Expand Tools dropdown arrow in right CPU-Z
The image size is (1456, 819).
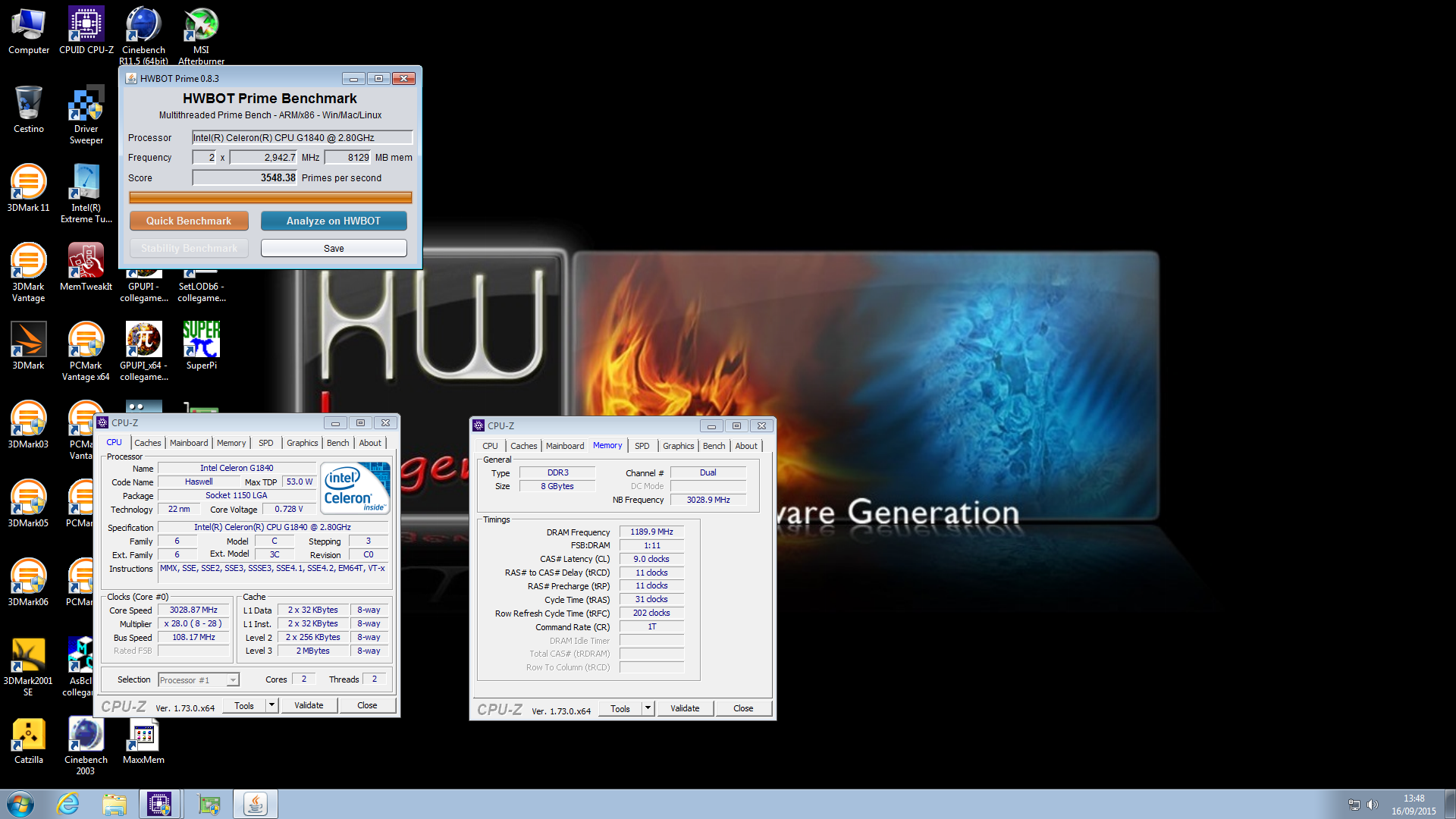648,708
